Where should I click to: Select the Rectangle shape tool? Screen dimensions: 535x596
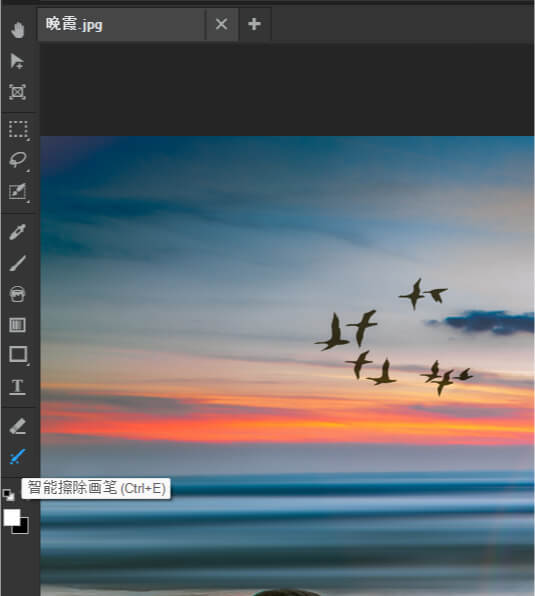click(x=18, y=355)
